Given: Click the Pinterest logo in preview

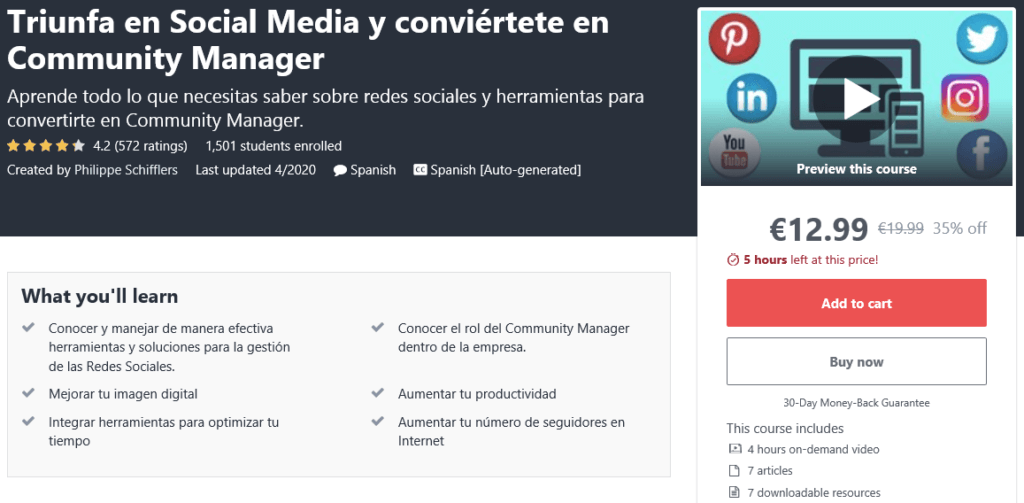Looking at the screenshot, I should click(x=735, y=38).
